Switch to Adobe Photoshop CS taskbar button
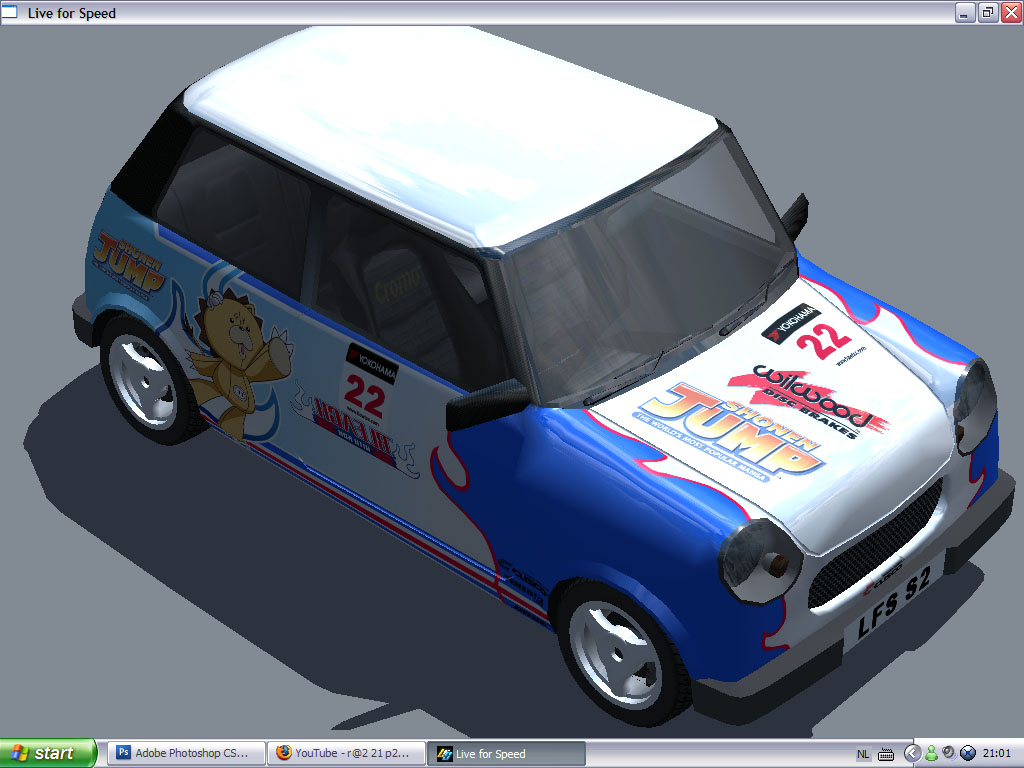The image size is (1024, 768). [x=185, y=753]
